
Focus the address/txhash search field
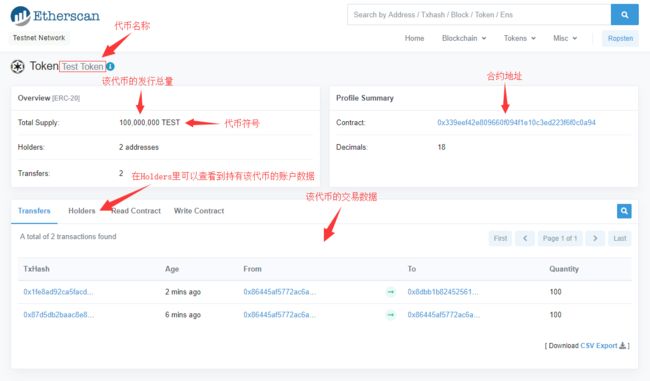[x=479, y=15]
